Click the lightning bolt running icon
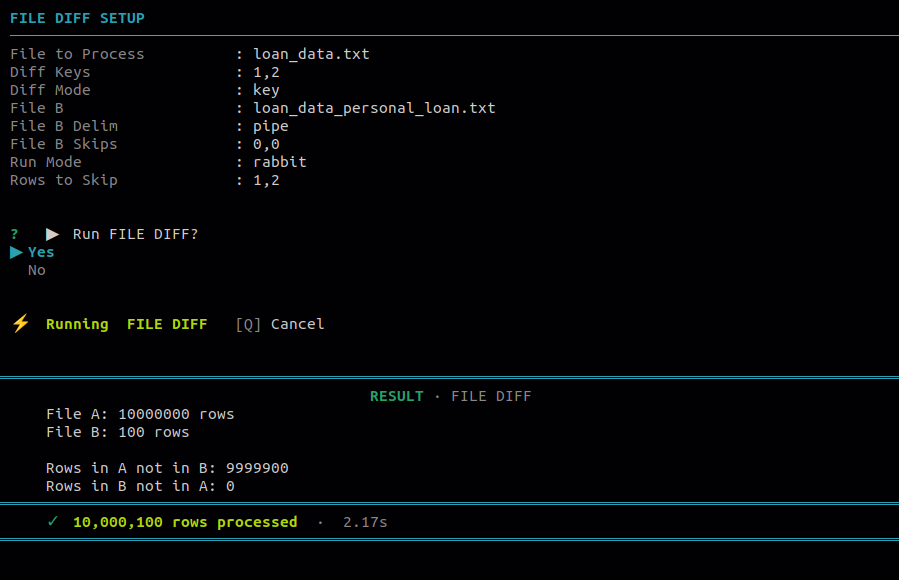Screen dimensions: 899x580 point(21,324)
